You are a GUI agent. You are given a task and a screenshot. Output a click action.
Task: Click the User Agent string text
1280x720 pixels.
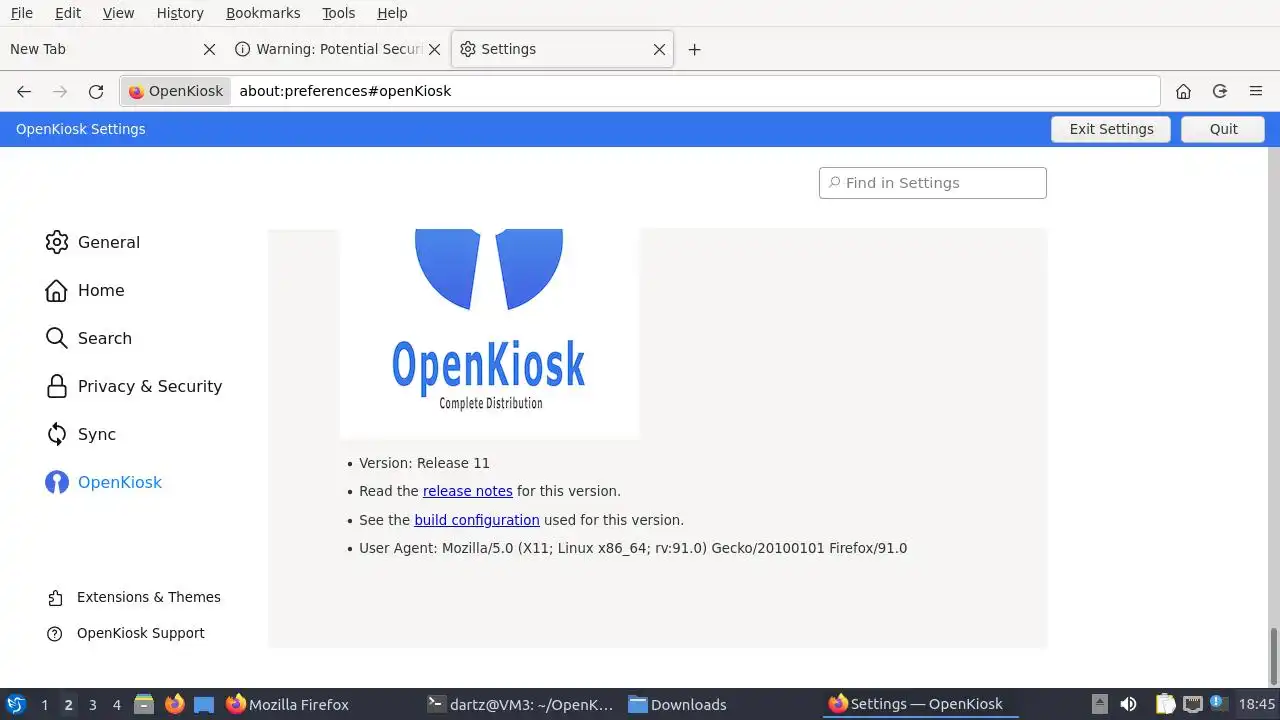[633, 548]
